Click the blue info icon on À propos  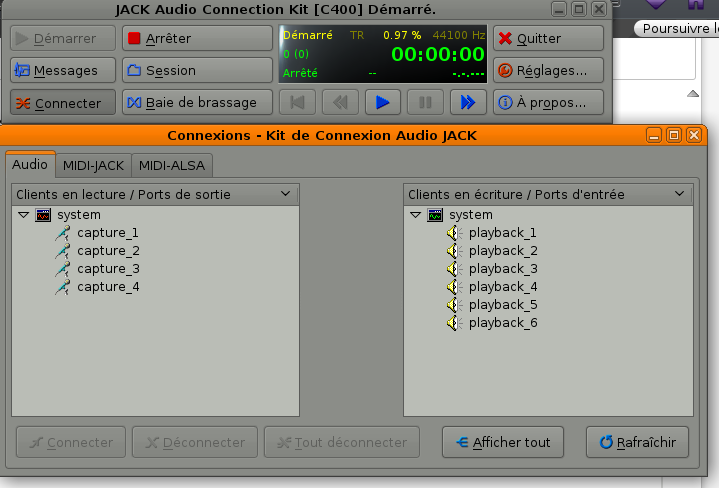tap(505, 102)
